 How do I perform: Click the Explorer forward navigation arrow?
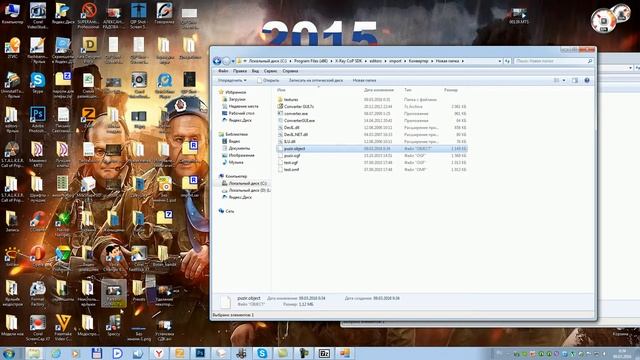click(x=226, y=61)
